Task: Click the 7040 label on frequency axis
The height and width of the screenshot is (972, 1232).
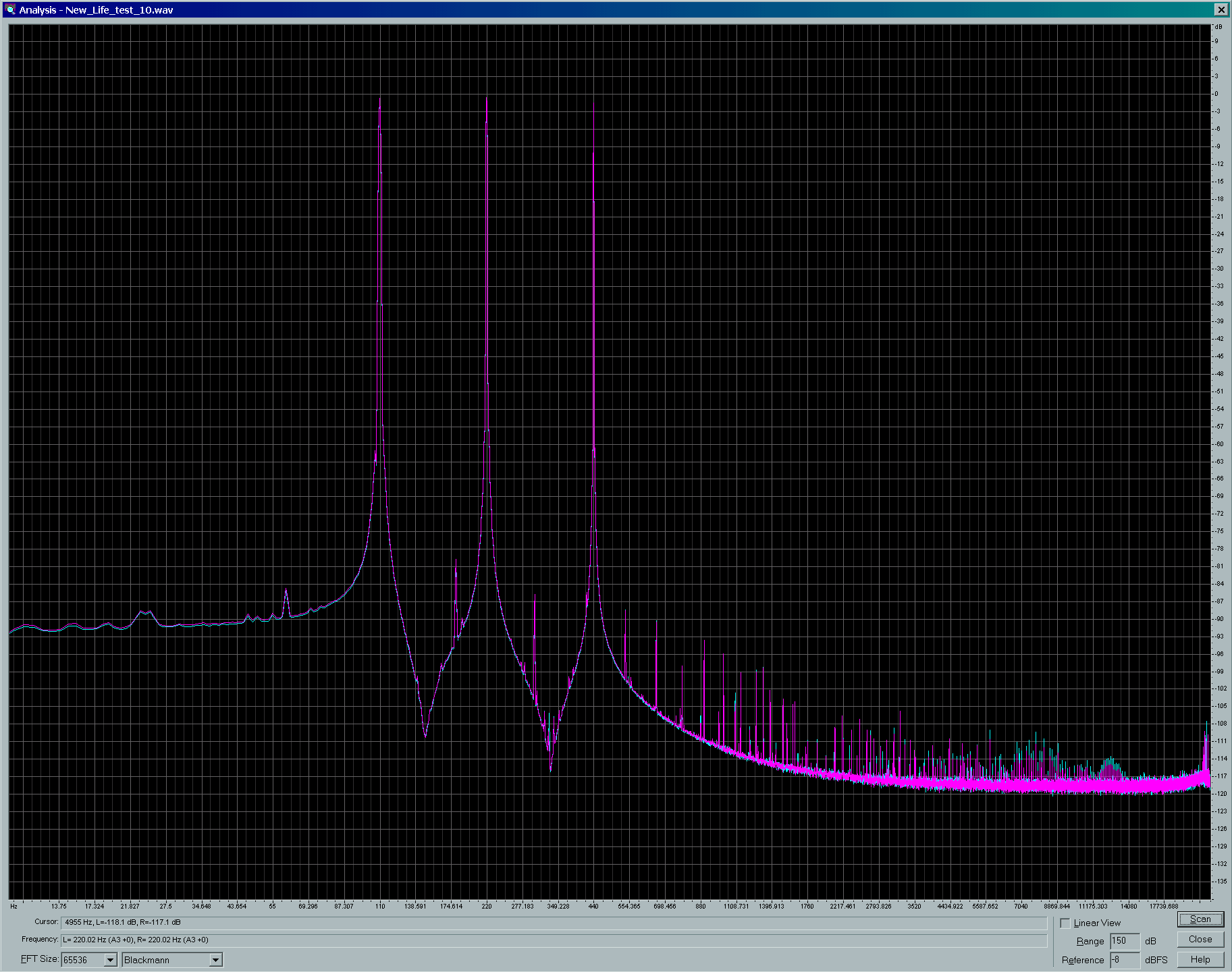Action: [x=1021, y=906]
